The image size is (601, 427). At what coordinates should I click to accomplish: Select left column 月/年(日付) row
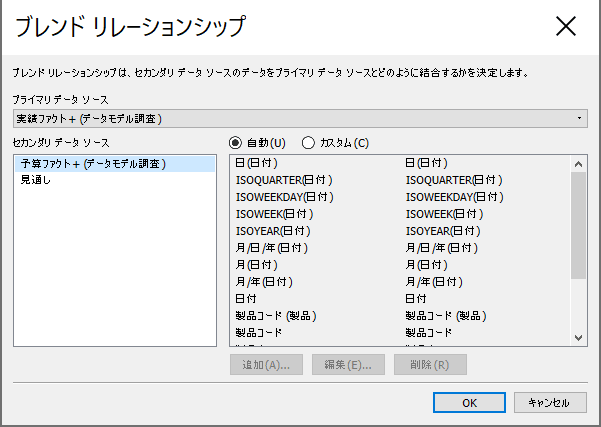[x=264, y=282]
